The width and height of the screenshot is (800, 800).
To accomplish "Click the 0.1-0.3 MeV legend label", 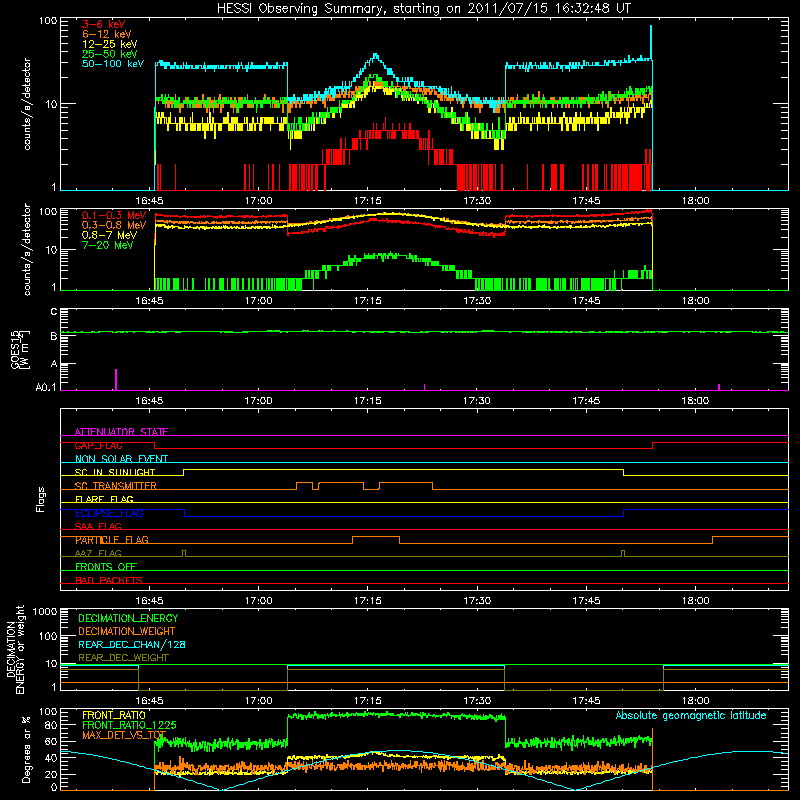I will coord(114,215).
